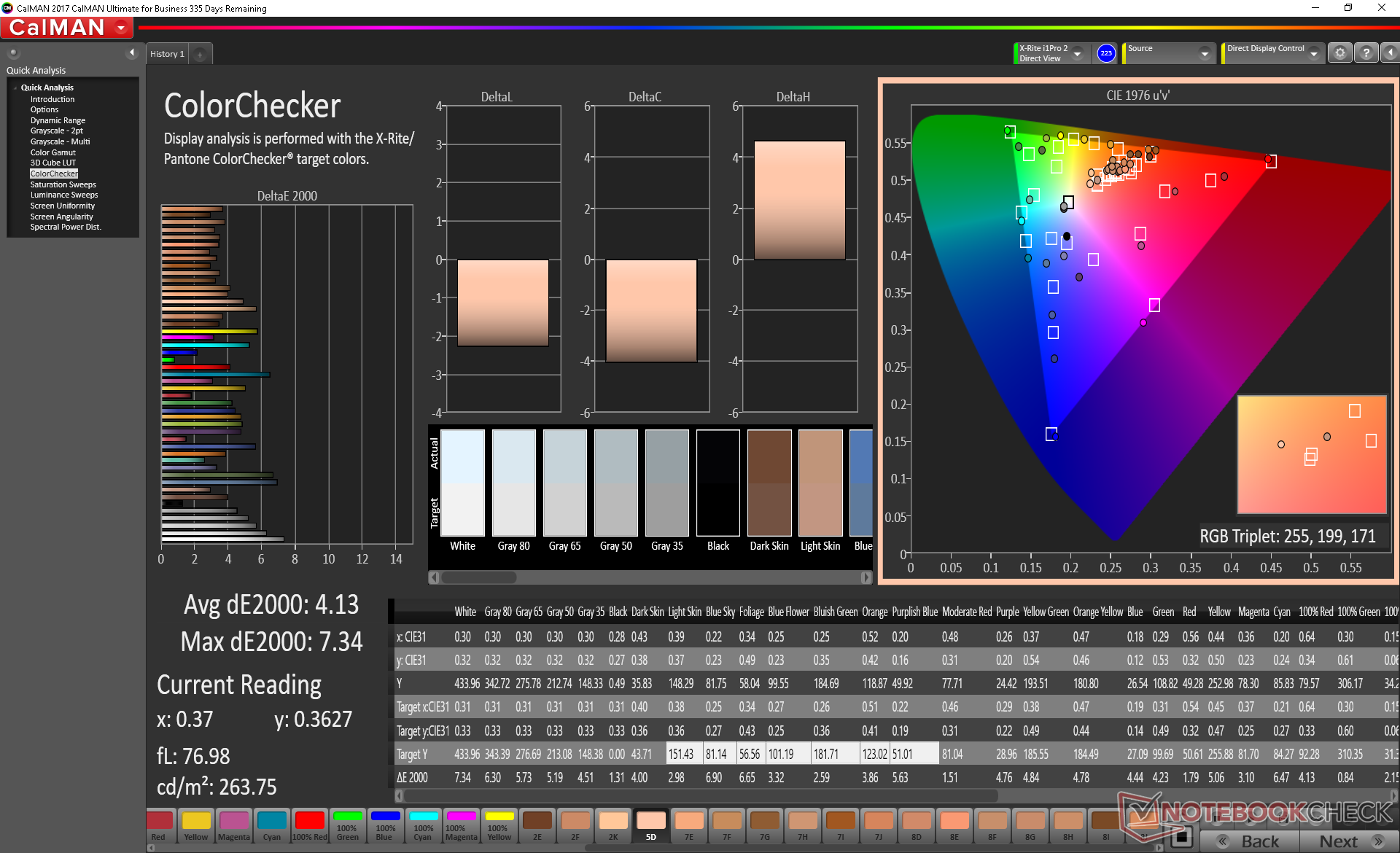Click the Next navigation button
This screenshot has width=1400, height=853.
[x=1349, y=841]
